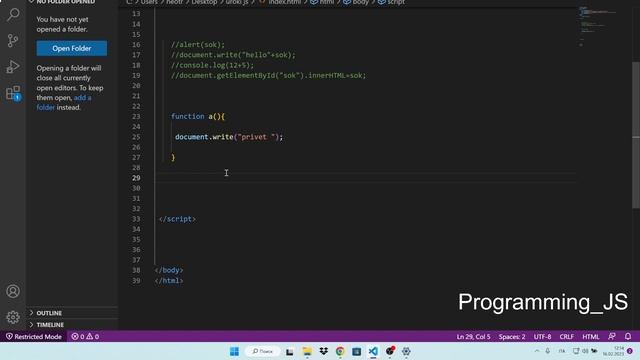Open the Windows Start menu

(234, 351)
